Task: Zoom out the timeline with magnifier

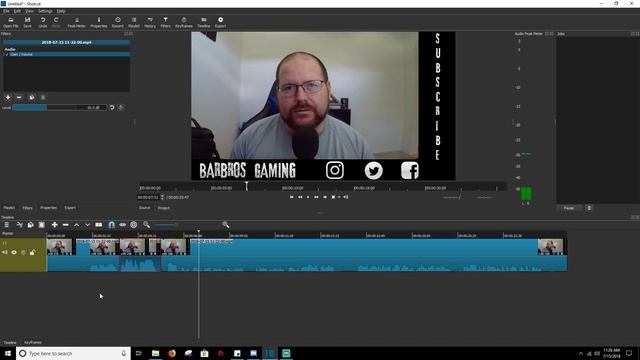Action: click(146, 225)
